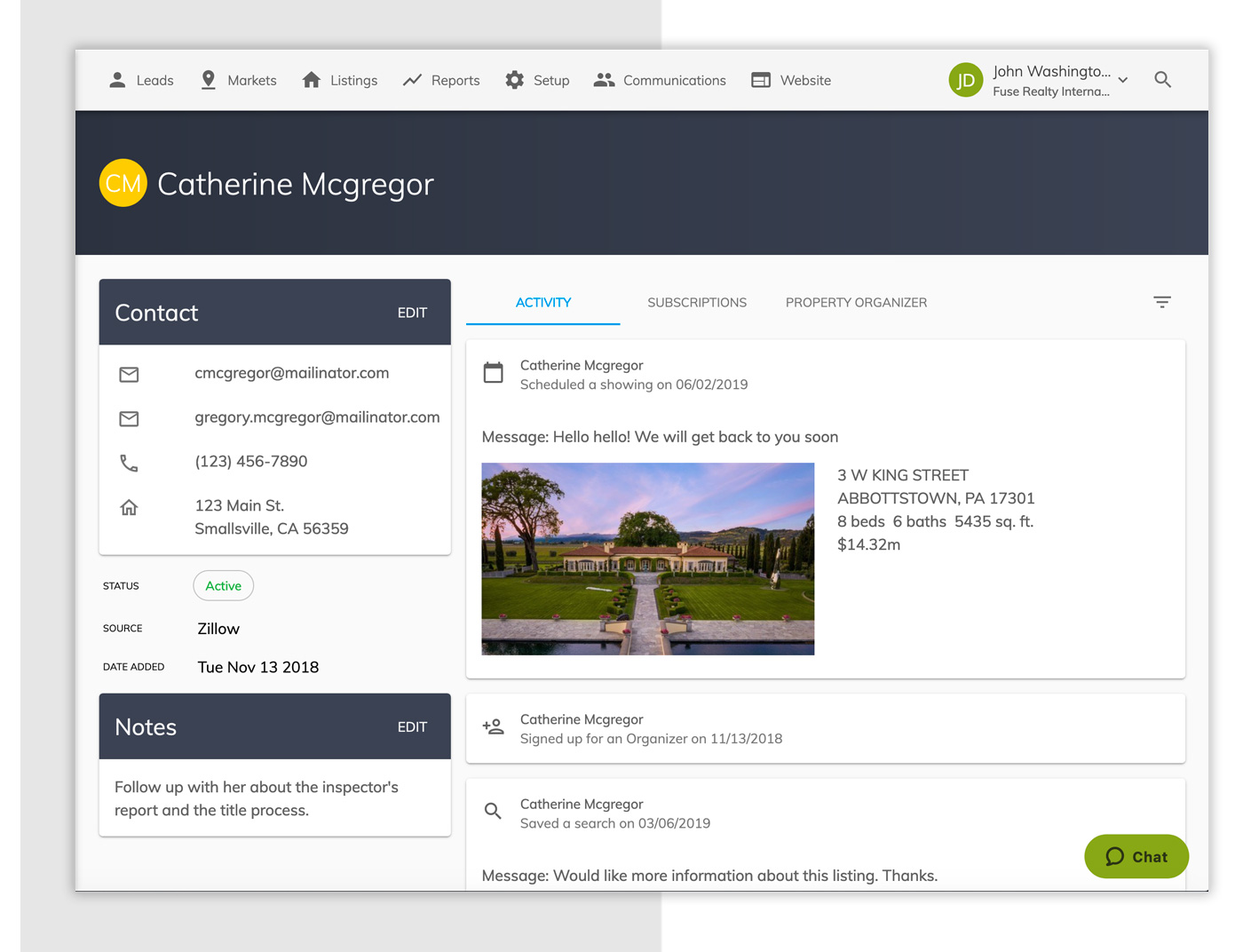Click the note about inspector's report
Screen dimensions: 1243x952
click(257, 798)
